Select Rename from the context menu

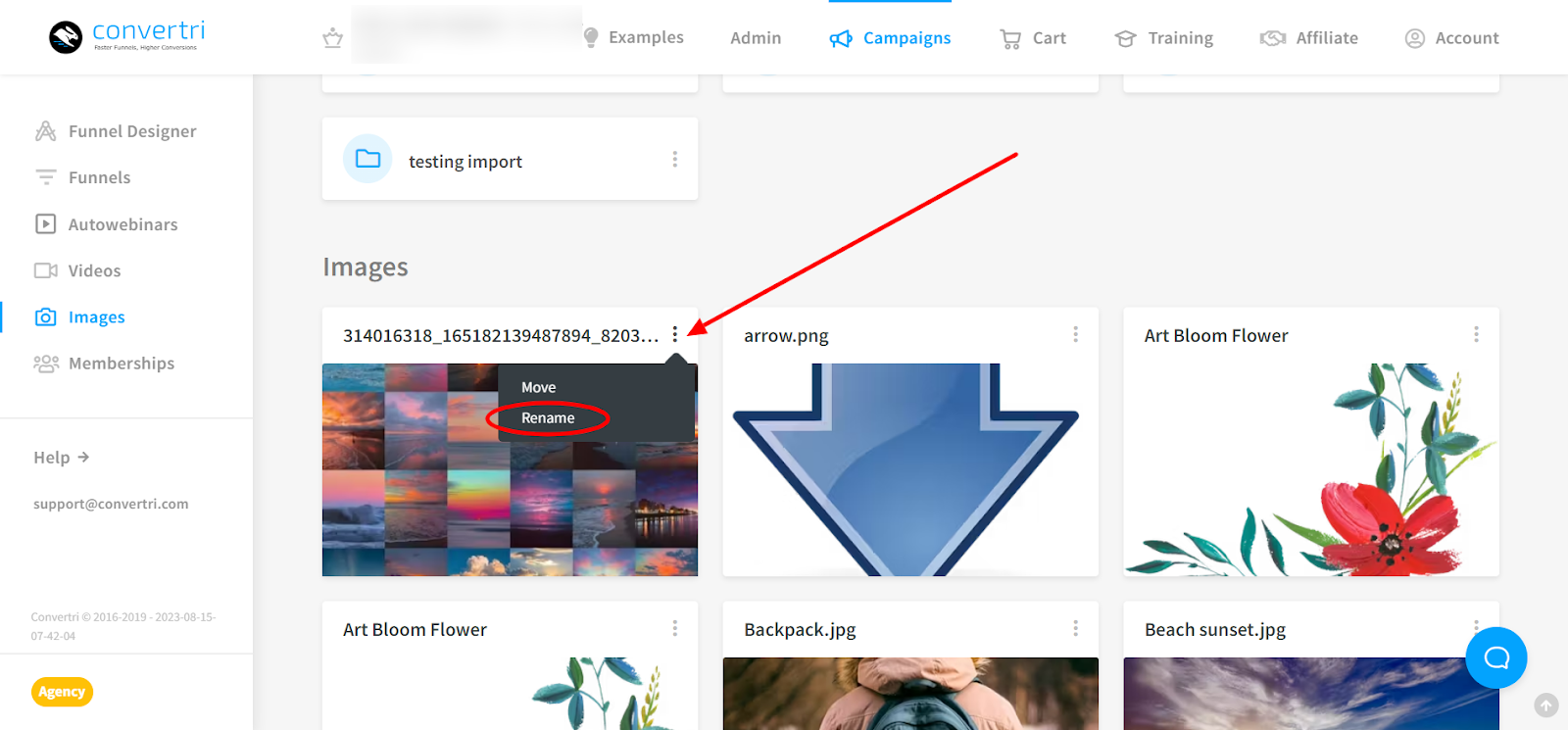[x=548, y=417]
